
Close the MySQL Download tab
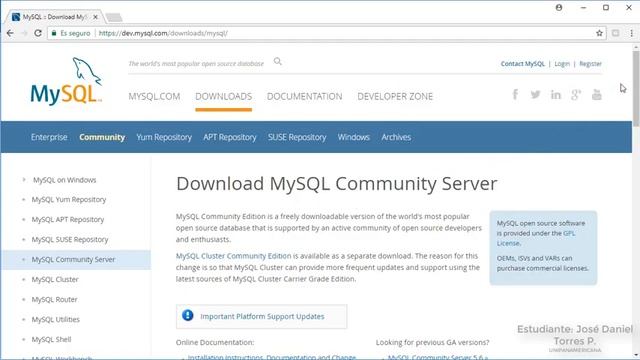pos(95,17)
